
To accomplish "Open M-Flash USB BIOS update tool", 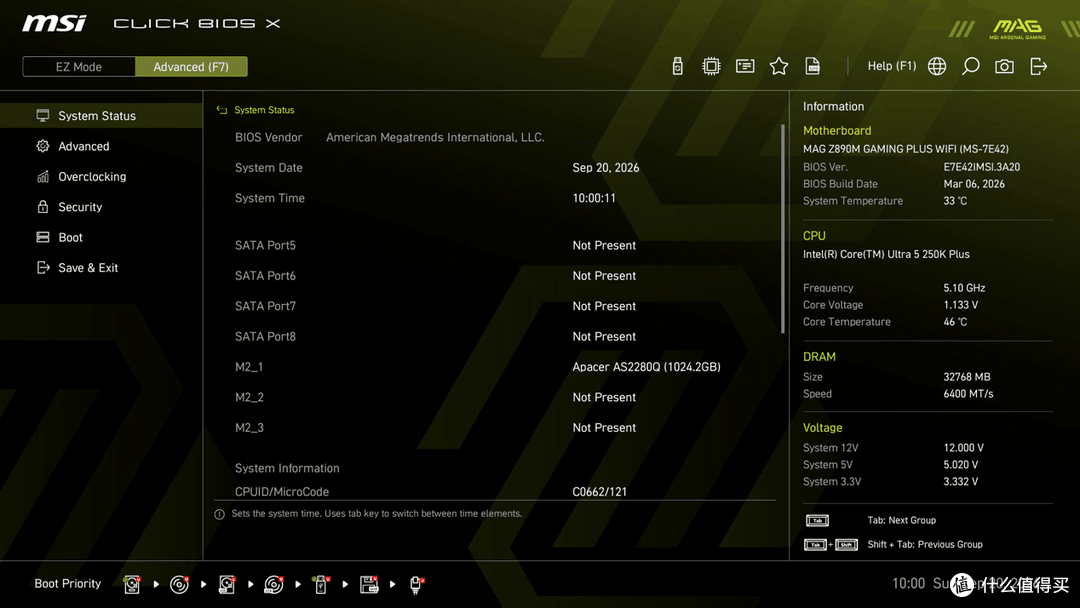I will (x=678, y=66).
